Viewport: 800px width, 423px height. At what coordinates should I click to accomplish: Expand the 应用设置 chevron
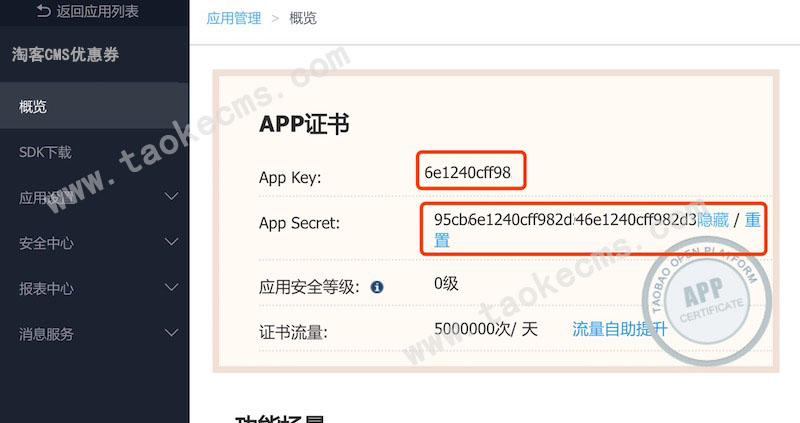(x=172, y=196)
